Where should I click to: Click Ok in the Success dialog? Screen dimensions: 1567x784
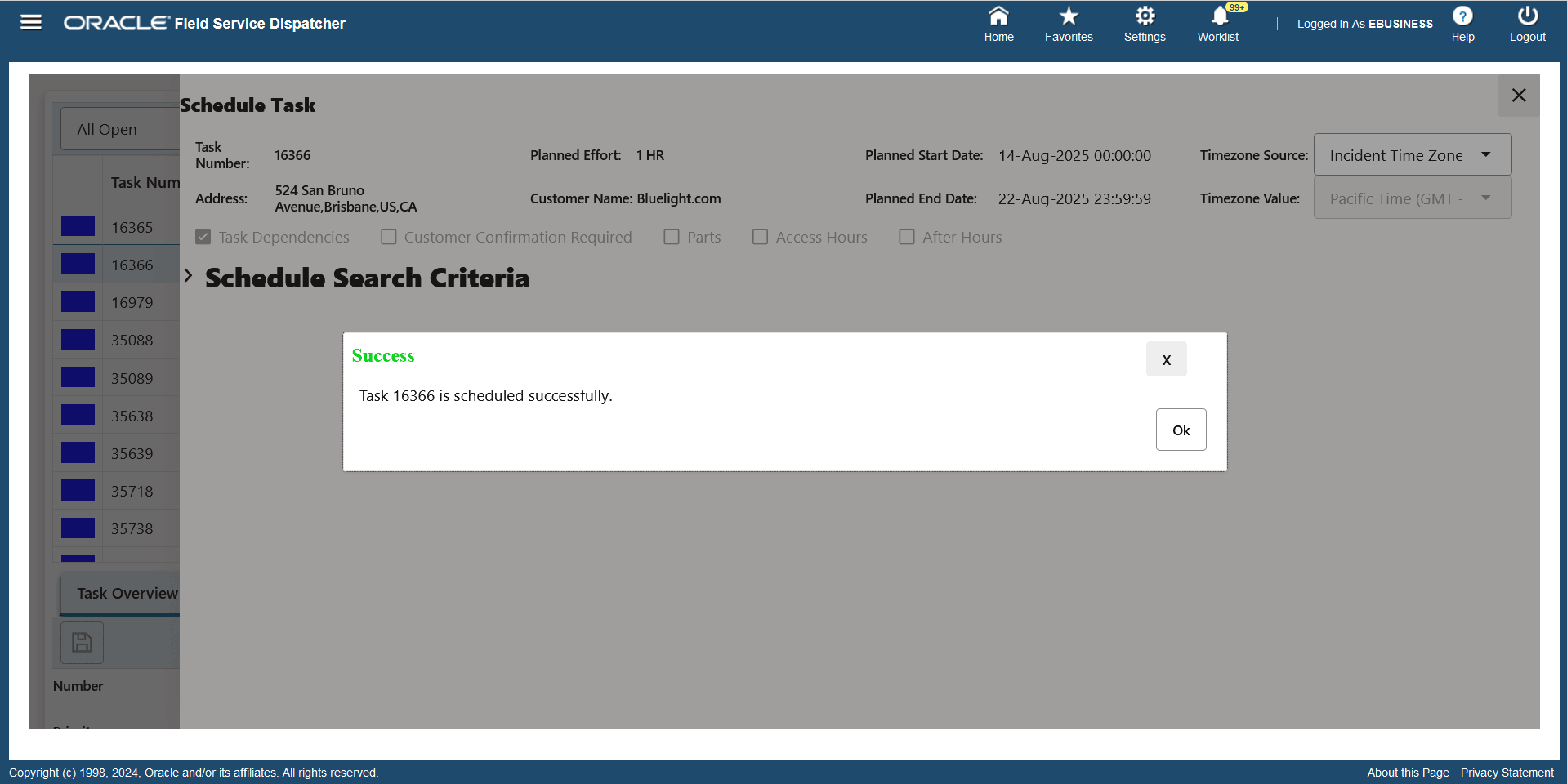[1180, 429]
